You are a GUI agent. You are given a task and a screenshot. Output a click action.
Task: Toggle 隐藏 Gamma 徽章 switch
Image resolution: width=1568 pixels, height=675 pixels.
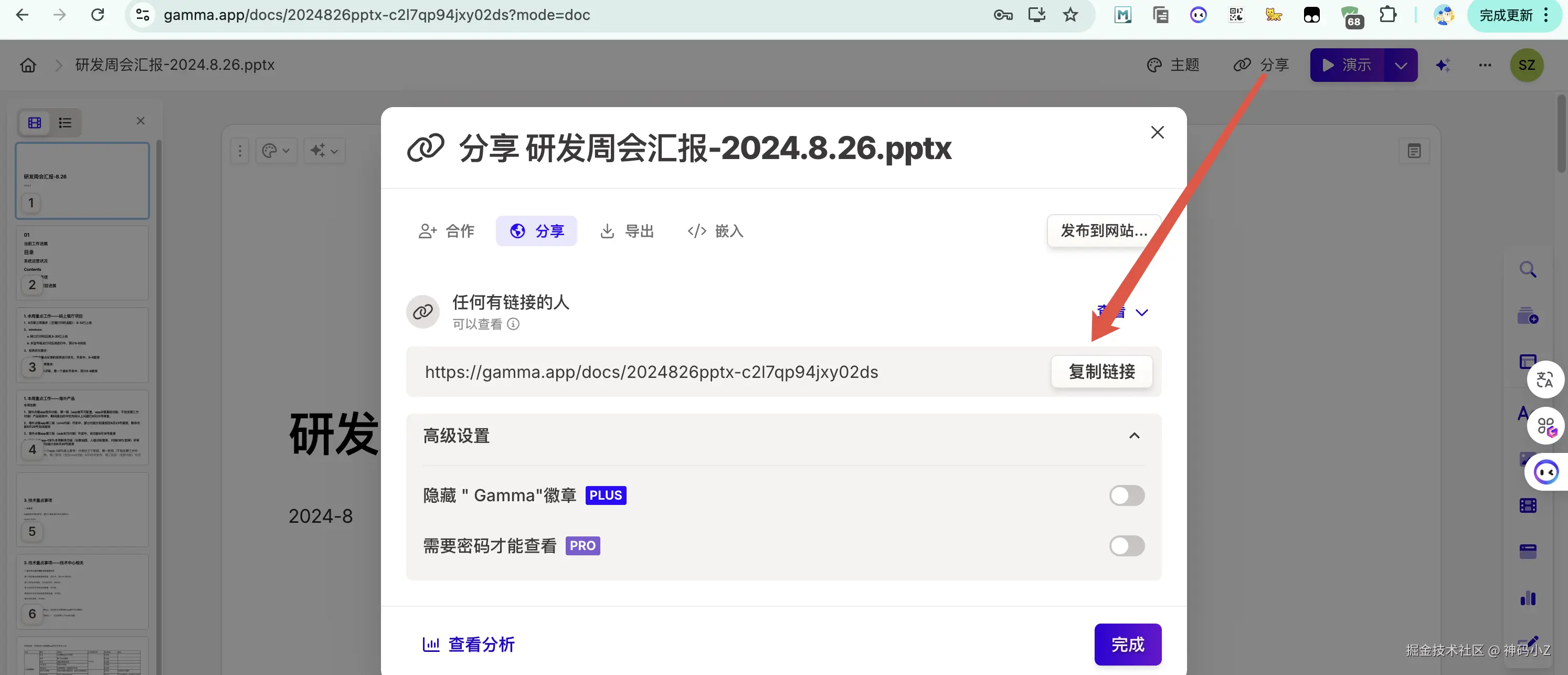(1126, 495)
